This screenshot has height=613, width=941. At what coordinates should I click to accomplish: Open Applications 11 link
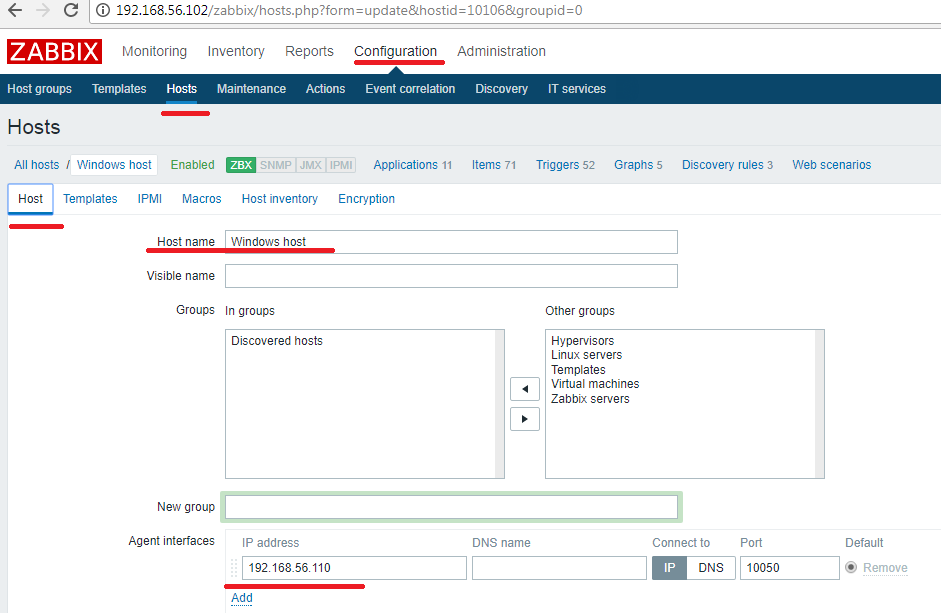412,165
